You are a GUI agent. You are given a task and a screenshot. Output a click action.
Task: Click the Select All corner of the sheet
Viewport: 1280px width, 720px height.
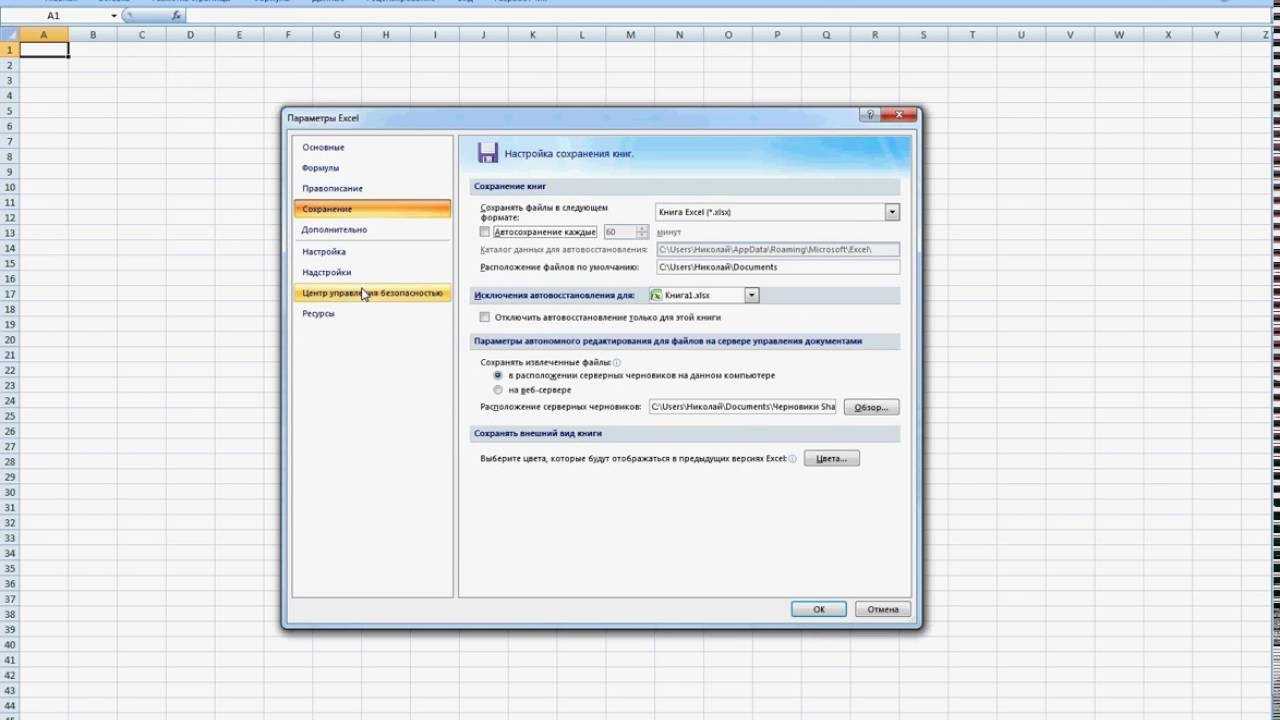point(10,34)
